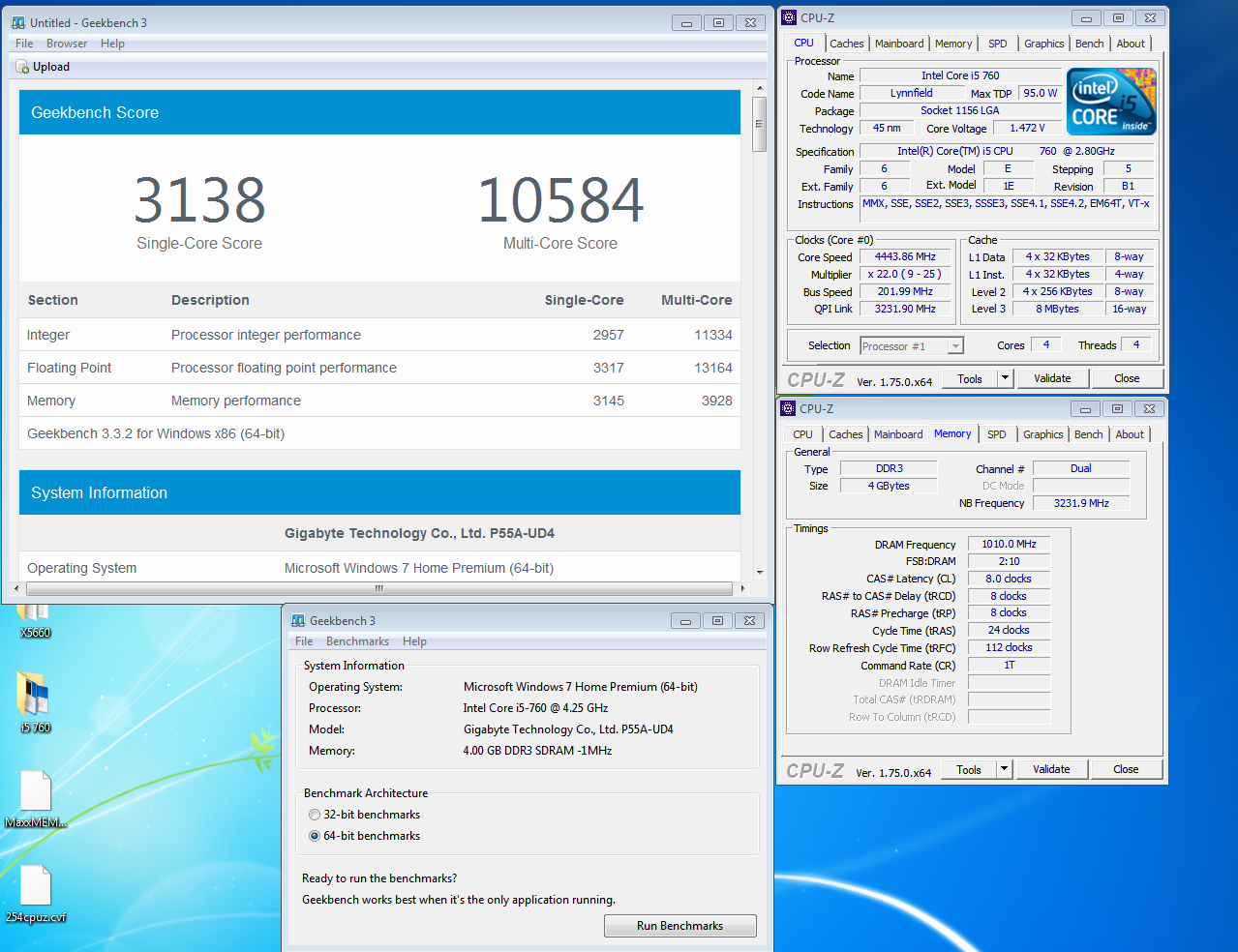
Task: Click Close button in Memory CPU-Z window
Action: coord(1126,769)
